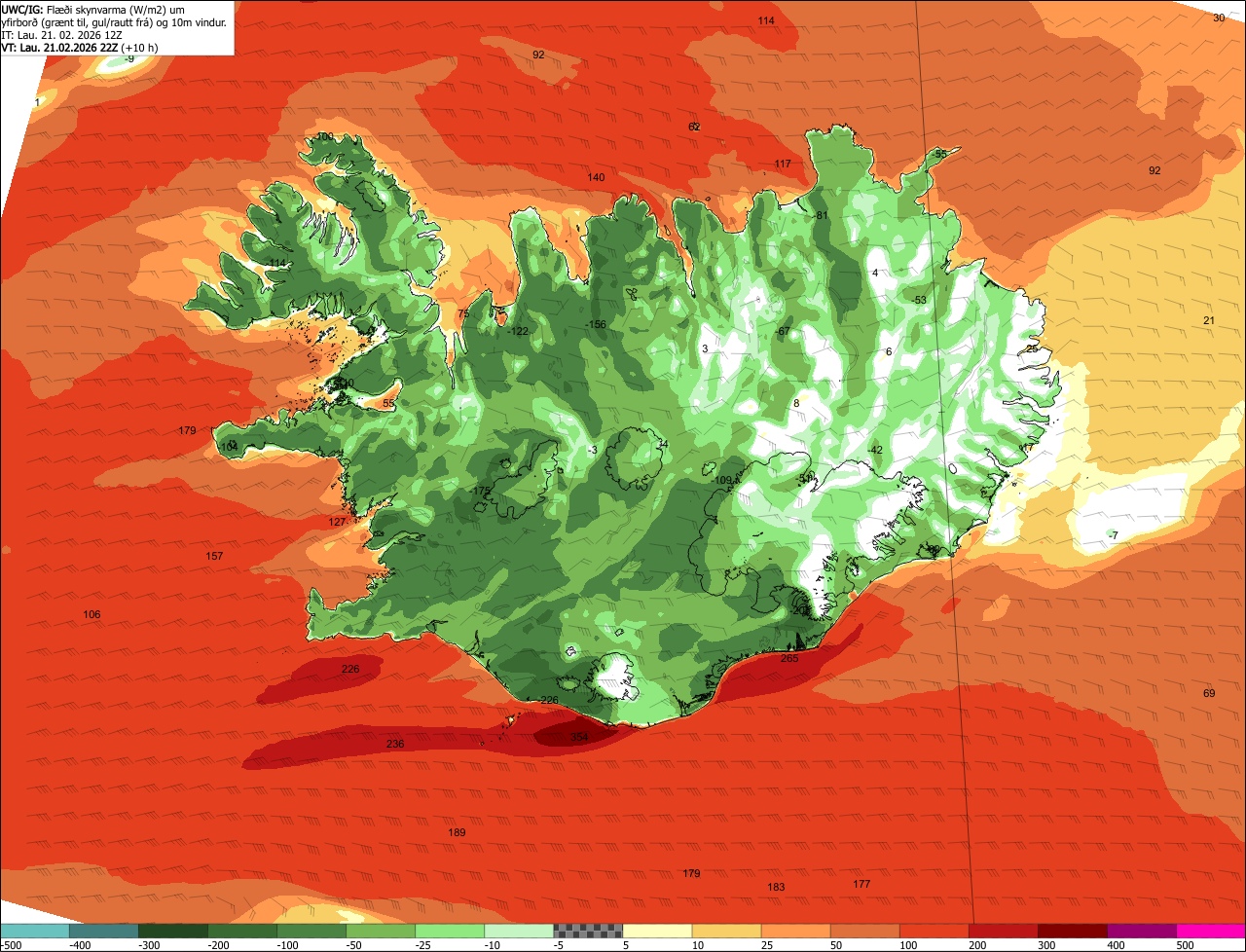The image size is (1246, 952).
Task: Click the legend label -500
Action: [11, 945]
